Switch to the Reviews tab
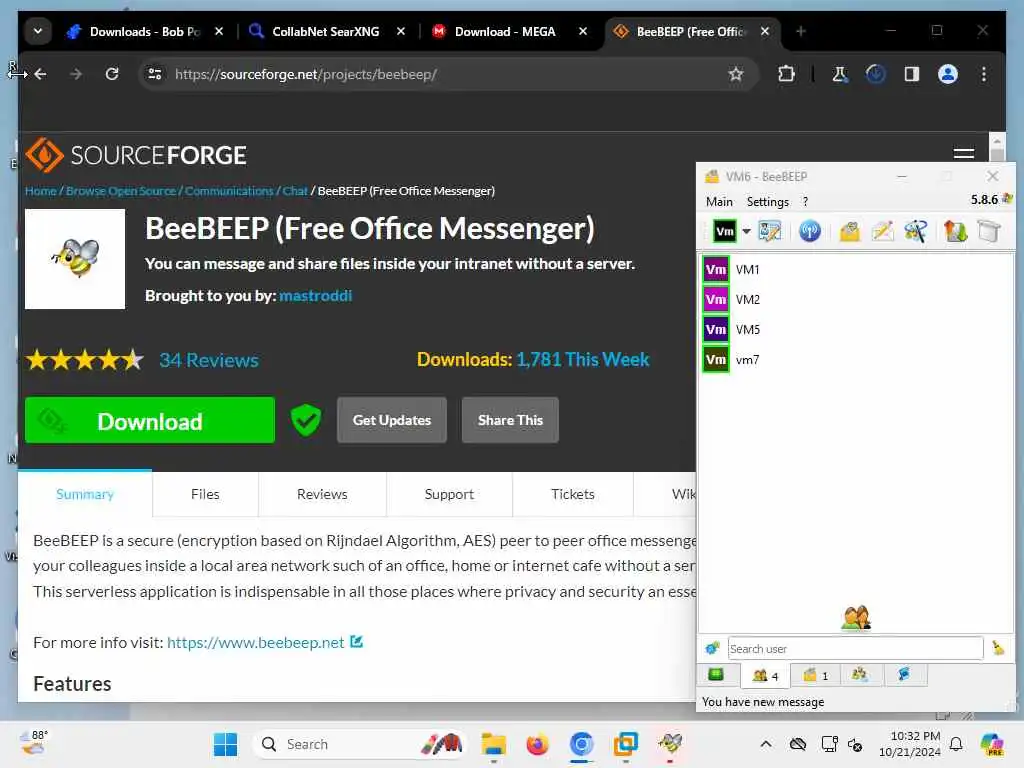The image size is (1024, 768). tap(322, 494)
